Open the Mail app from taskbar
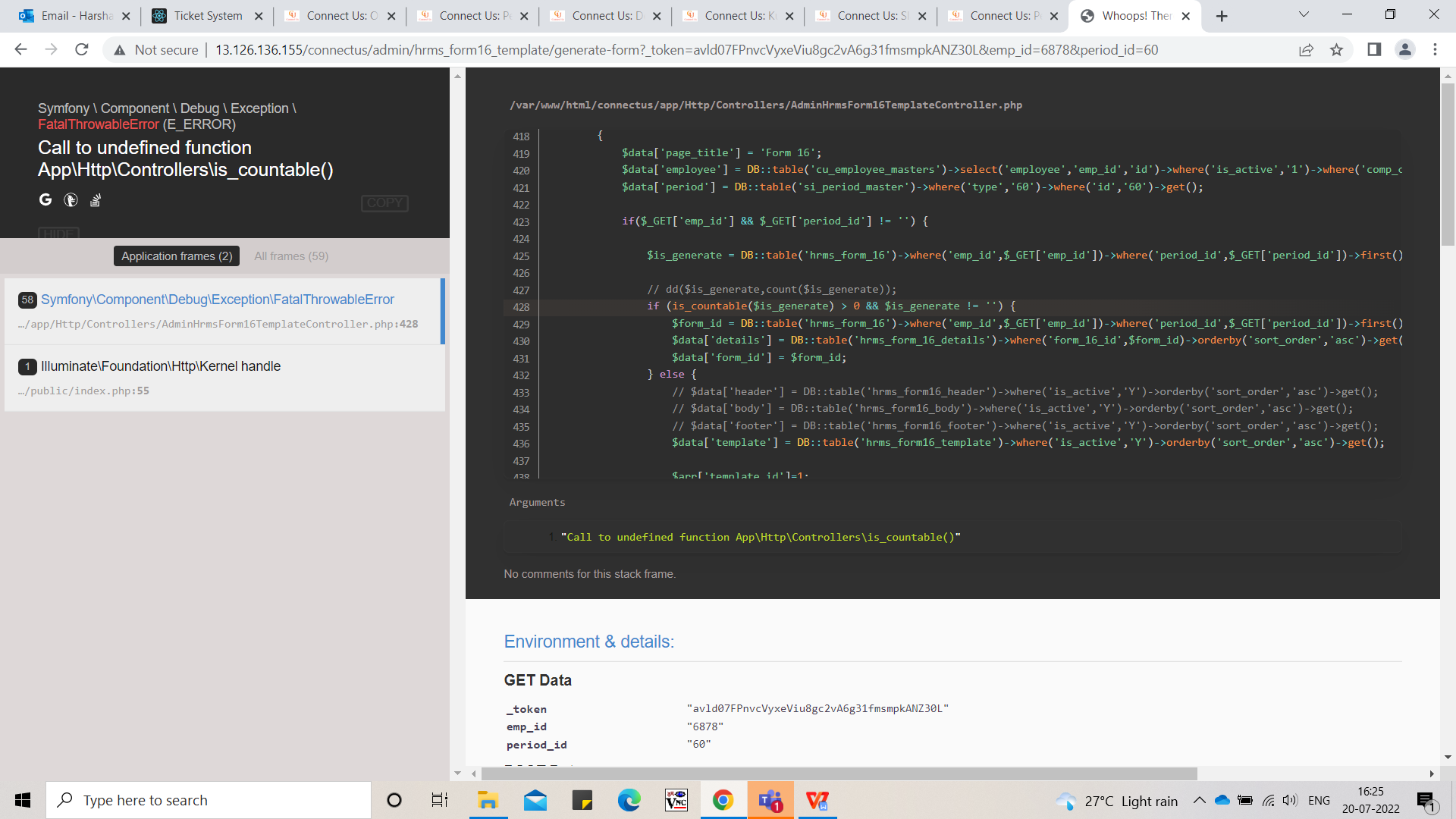1456x819 pixels. pos(535,800)
